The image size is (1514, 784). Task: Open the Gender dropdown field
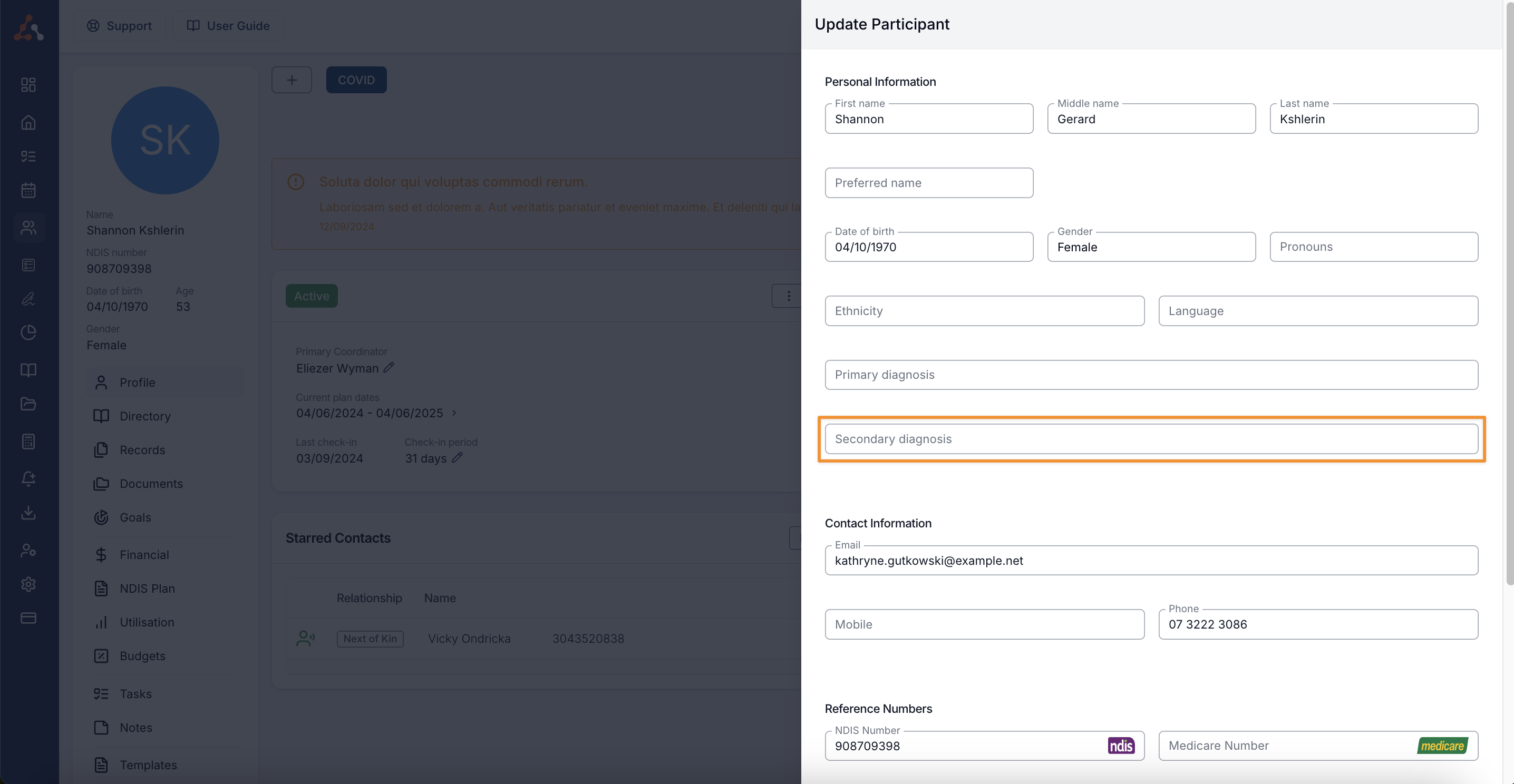pos(1151,247)
